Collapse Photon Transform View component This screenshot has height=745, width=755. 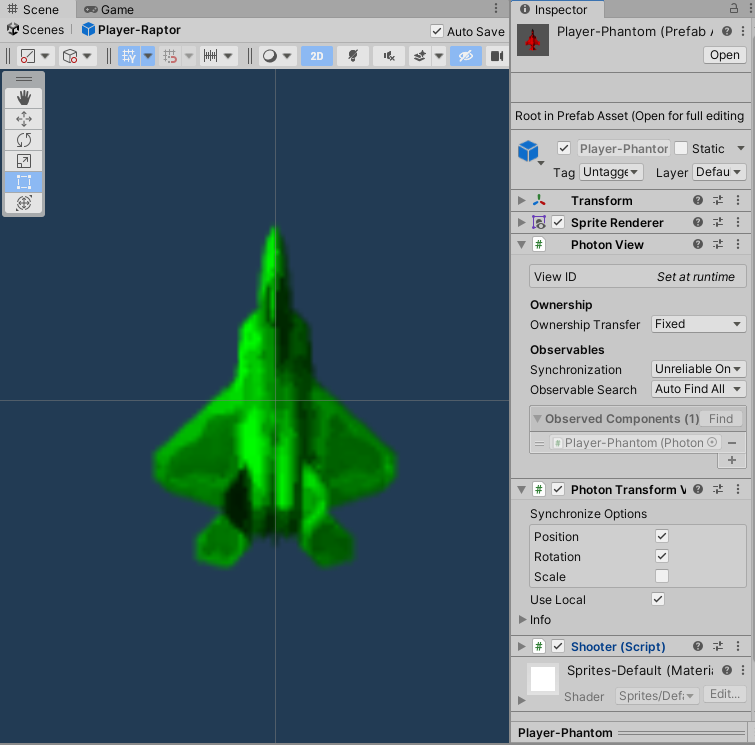(x=521, y=490)
